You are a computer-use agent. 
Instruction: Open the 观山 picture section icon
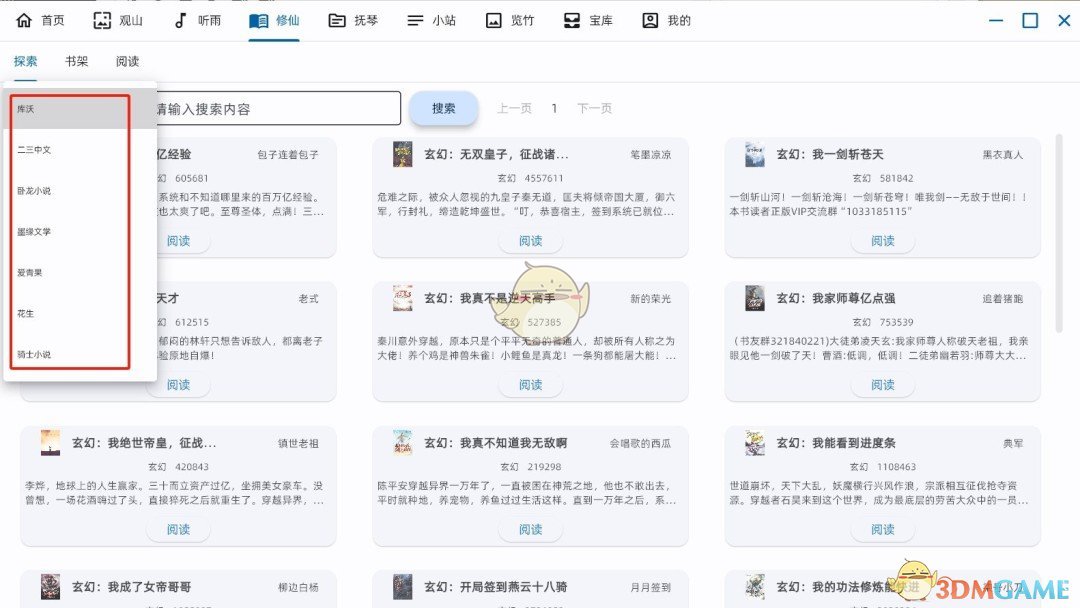pos(102,20)
